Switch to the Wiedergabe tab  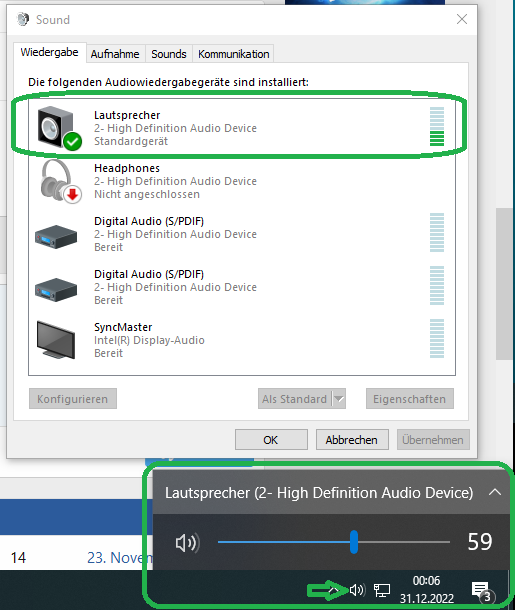pos(49,52)
